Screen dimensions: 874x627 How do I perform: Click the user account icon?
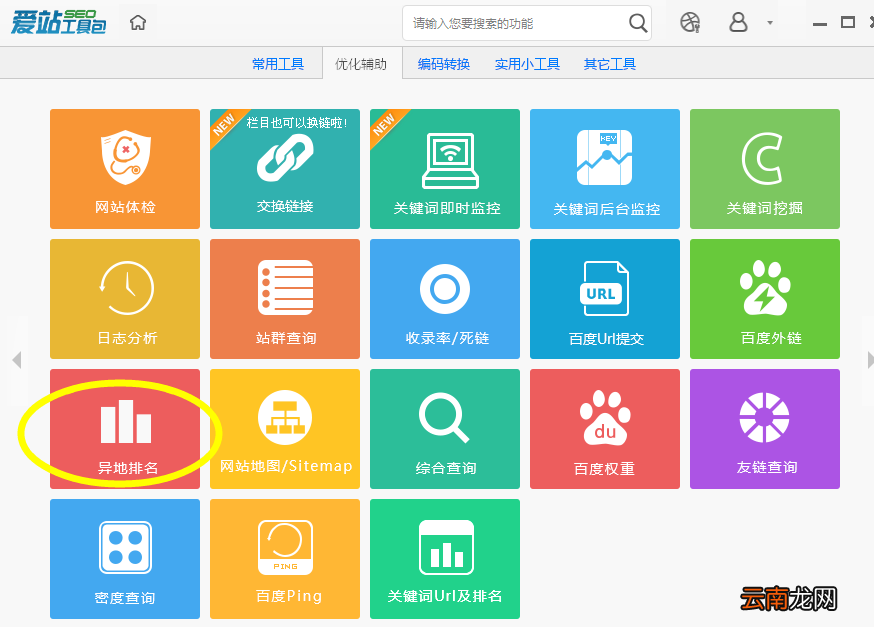click(738, 22)
